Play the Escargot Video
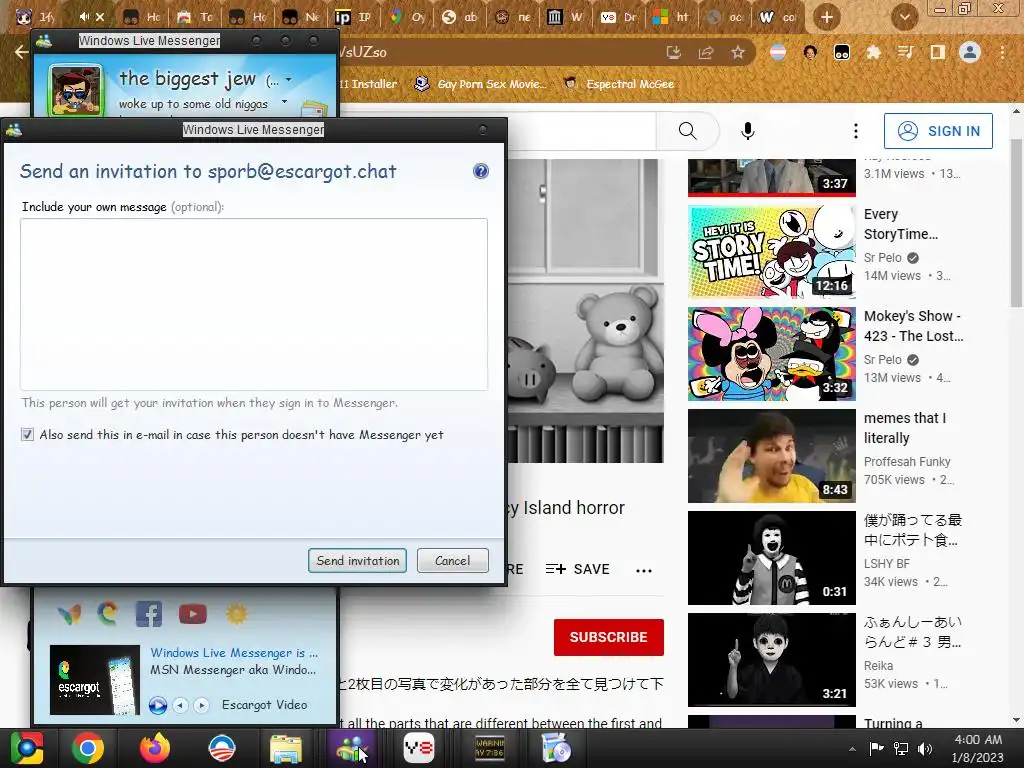The width and height of the screenshot is (1024, 768). point(157,705)
